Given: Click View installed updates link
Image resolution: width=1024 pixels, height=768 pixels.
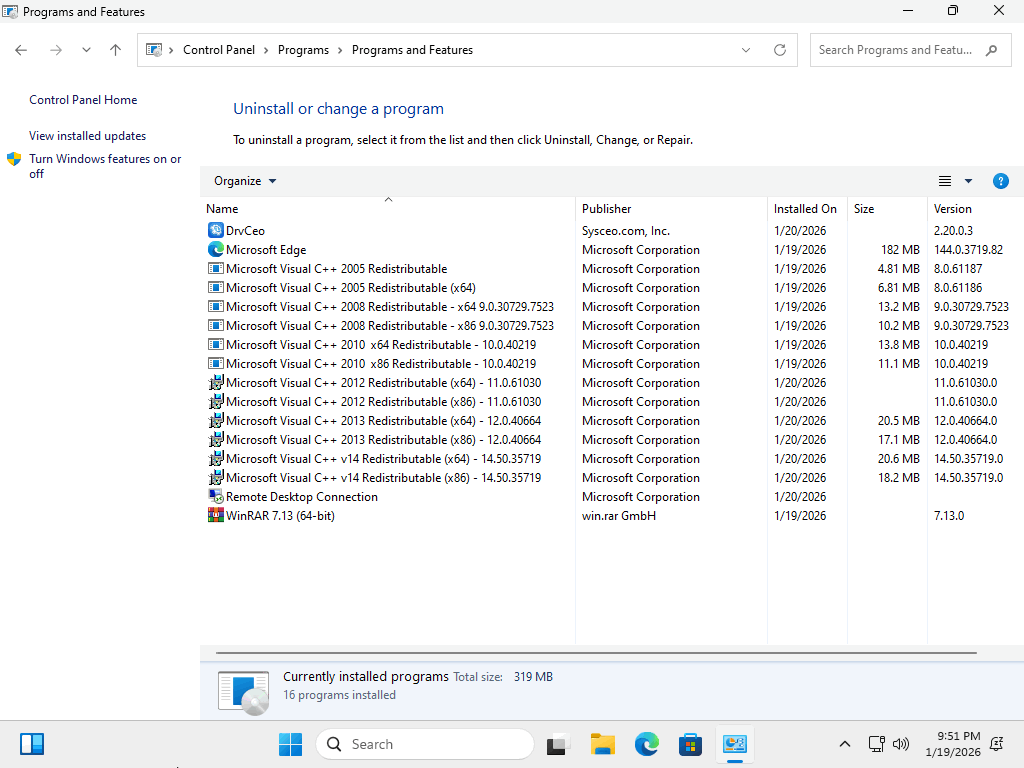Looking at the screenshot, I should 87,136.
